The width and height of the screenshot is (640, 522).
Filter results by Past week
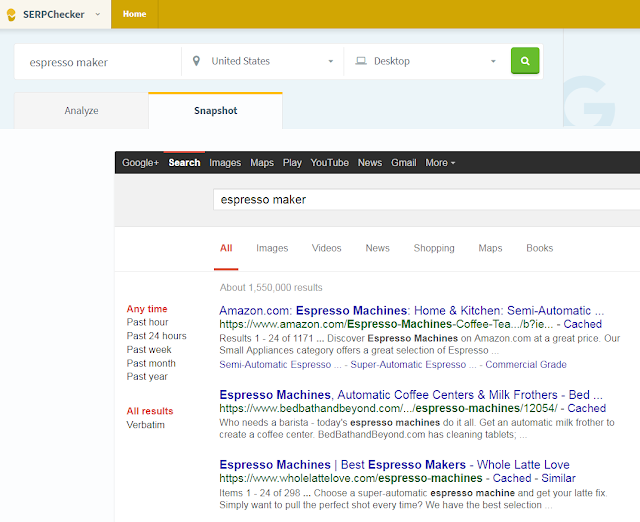point(149,350)
